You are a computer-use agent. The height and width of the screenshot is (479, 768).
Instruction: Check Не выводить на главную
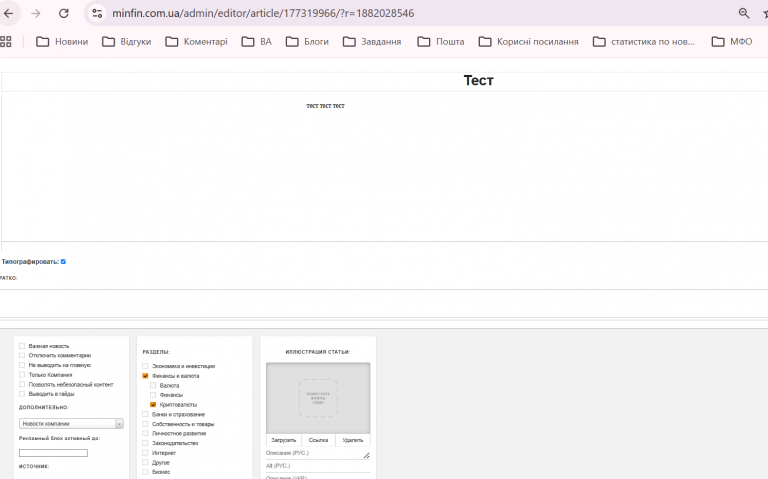(22, 365)
